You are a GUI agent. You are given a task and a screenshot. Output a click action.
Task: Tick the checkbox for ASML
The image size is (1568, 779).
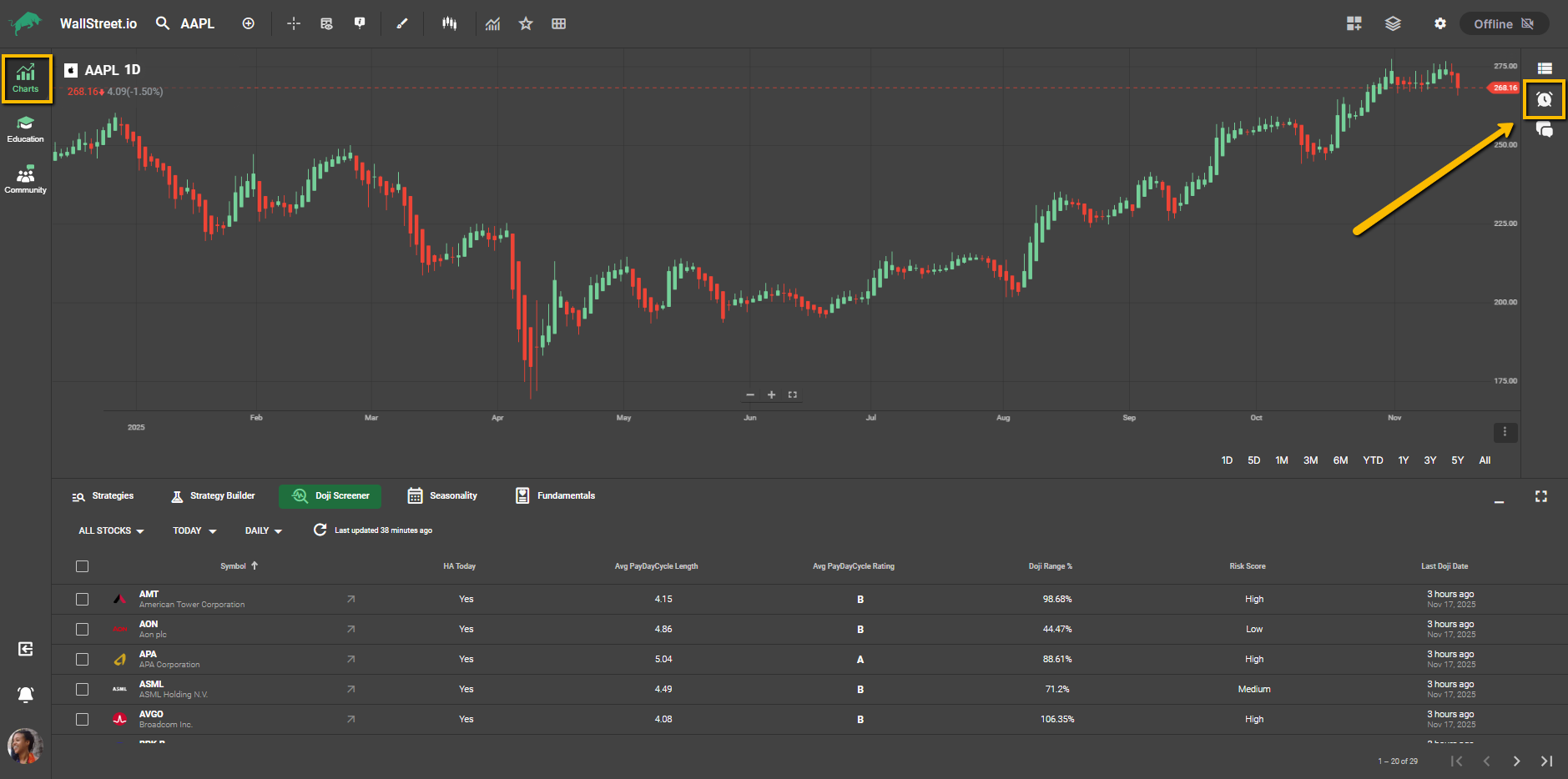click(x=82, y=689)
